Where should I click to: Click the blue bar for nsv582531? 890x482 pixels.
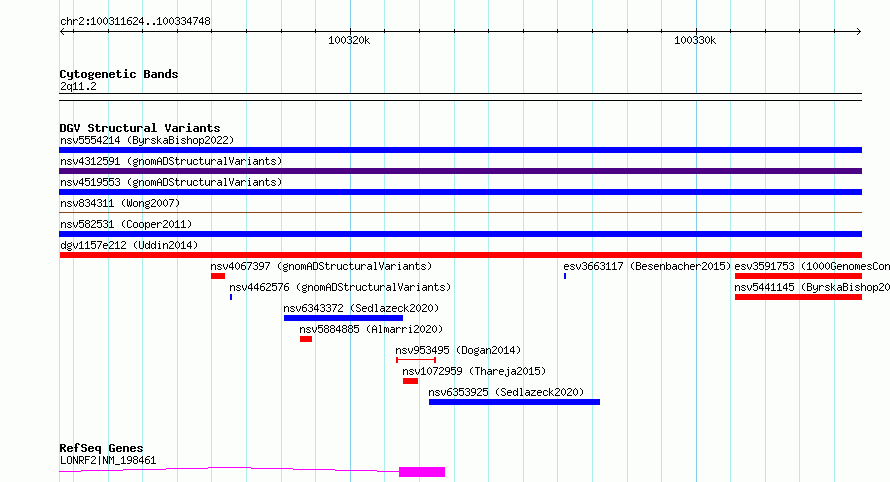click(x=460, y=234)
